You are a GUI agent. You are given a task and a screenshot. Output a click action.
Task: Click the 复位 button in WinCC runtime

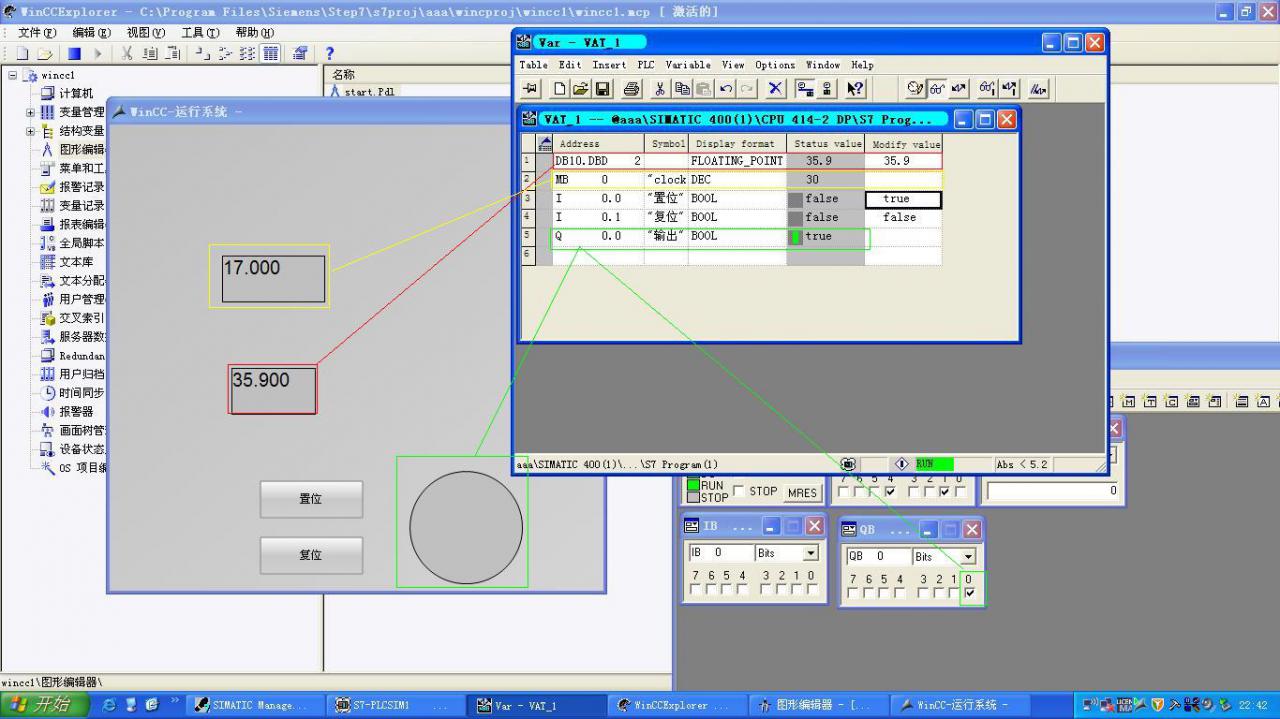click(x=311, y=555)
